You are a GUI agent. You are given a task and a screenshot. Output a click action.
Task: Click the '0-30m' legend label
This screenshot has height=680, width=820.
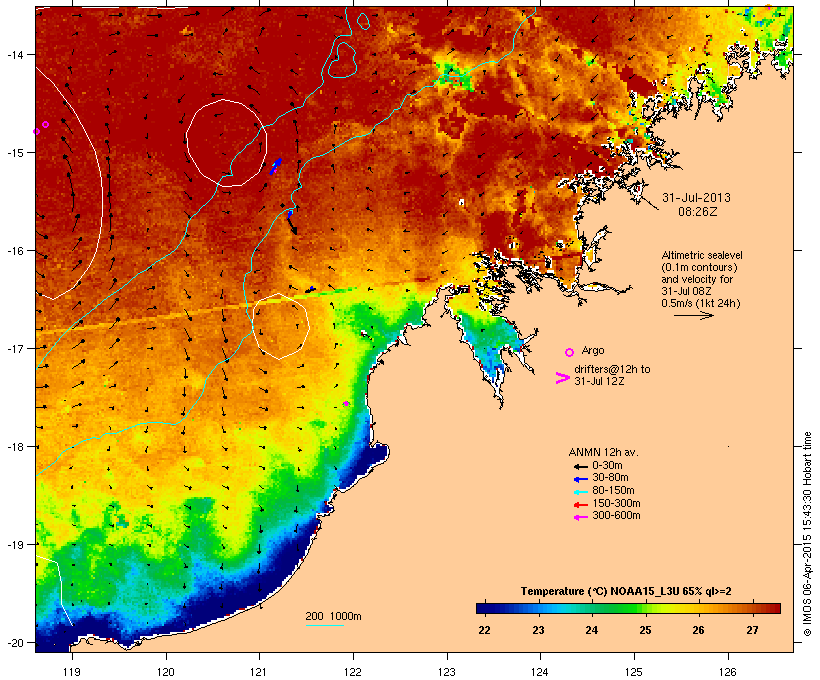607,465
